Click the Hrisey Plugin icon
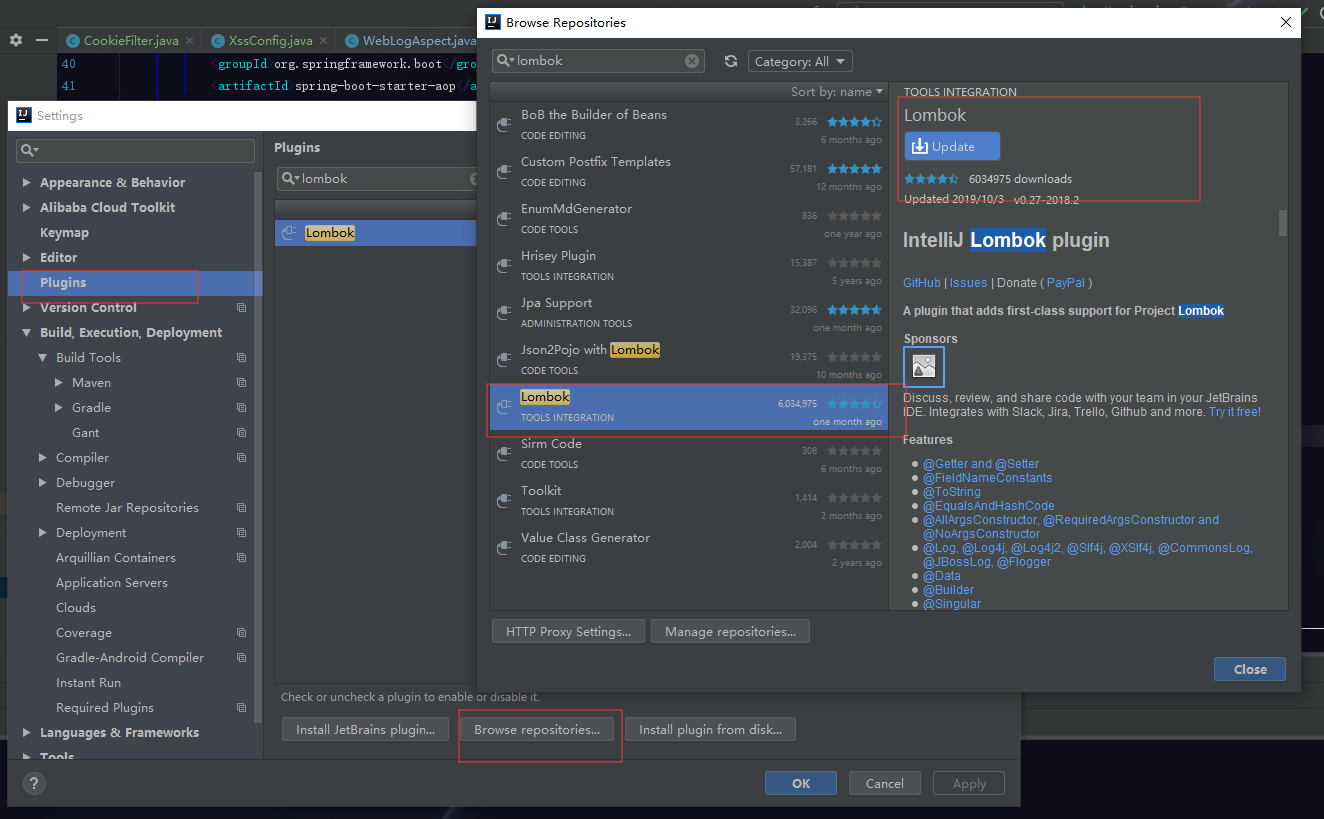This screenshot has height=819, width=1324. (505, 266)
